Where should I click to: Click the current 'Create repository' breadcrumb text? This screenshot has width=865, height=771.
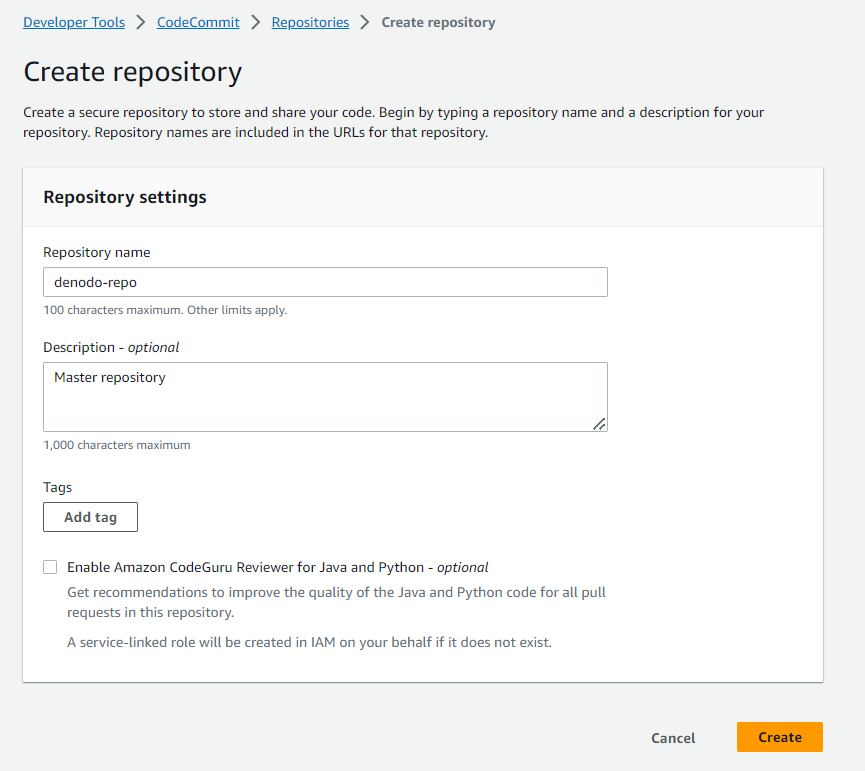tap(439, 22)
